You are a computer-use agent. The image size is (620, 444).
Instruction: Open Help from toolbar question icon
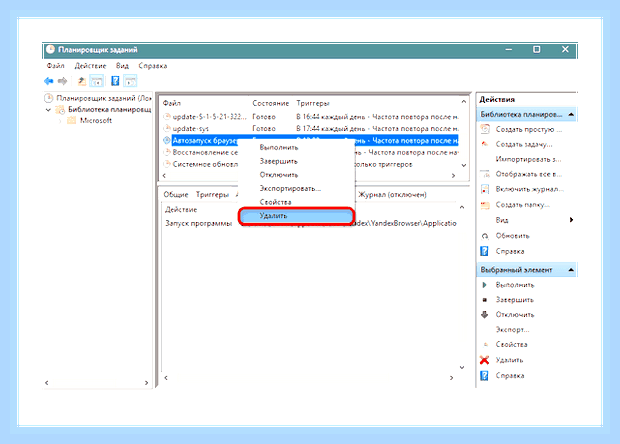coord(115,81)
